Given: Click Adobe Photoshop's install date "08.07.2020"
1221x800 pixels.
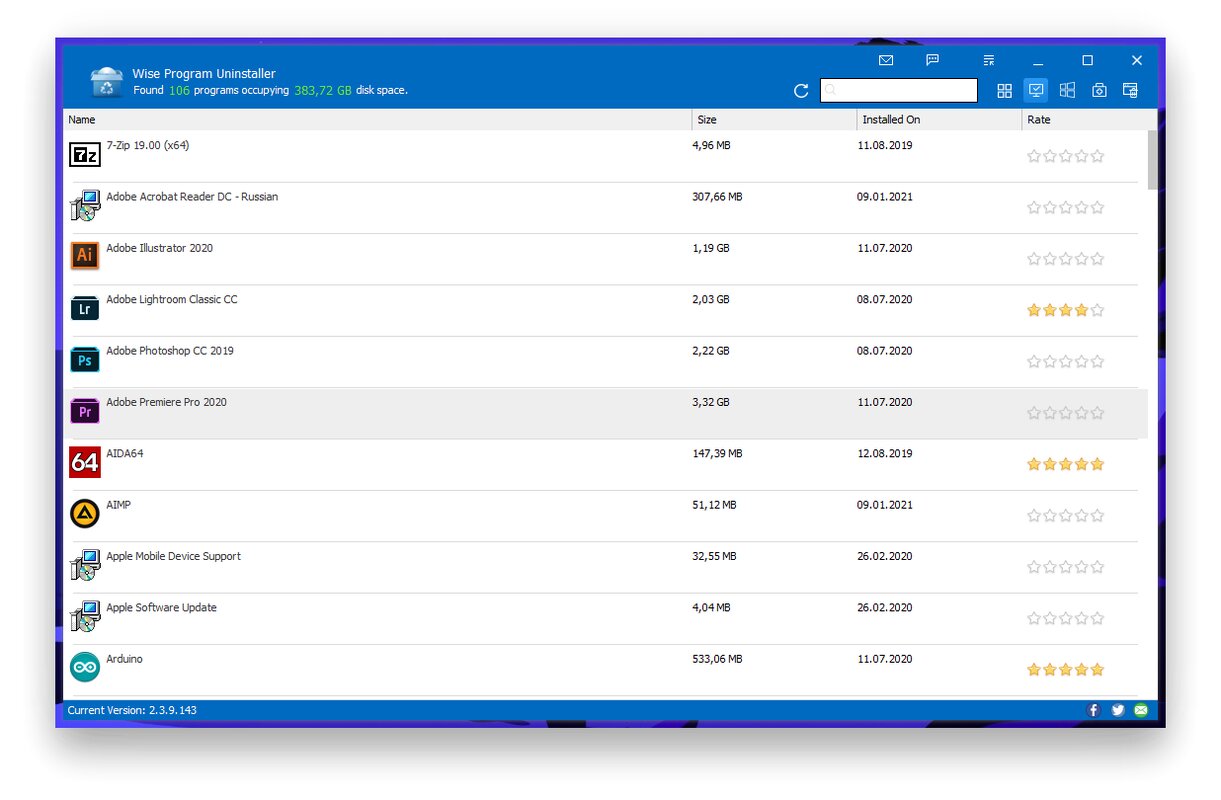Looking at the screenshot, I should (885, 351).
